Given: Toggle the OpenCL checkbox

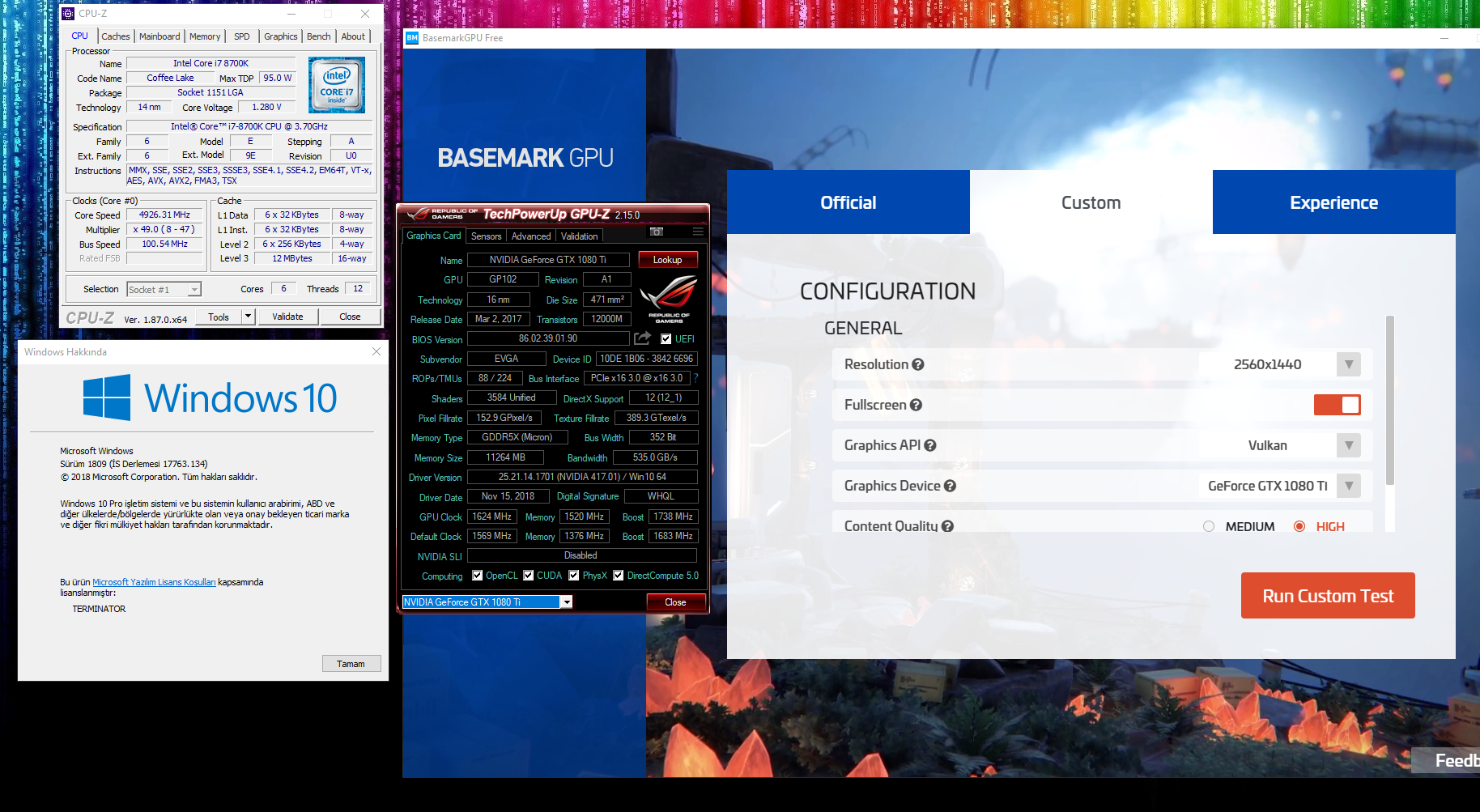Looking at the screenshot, I should tap(478, 576).
